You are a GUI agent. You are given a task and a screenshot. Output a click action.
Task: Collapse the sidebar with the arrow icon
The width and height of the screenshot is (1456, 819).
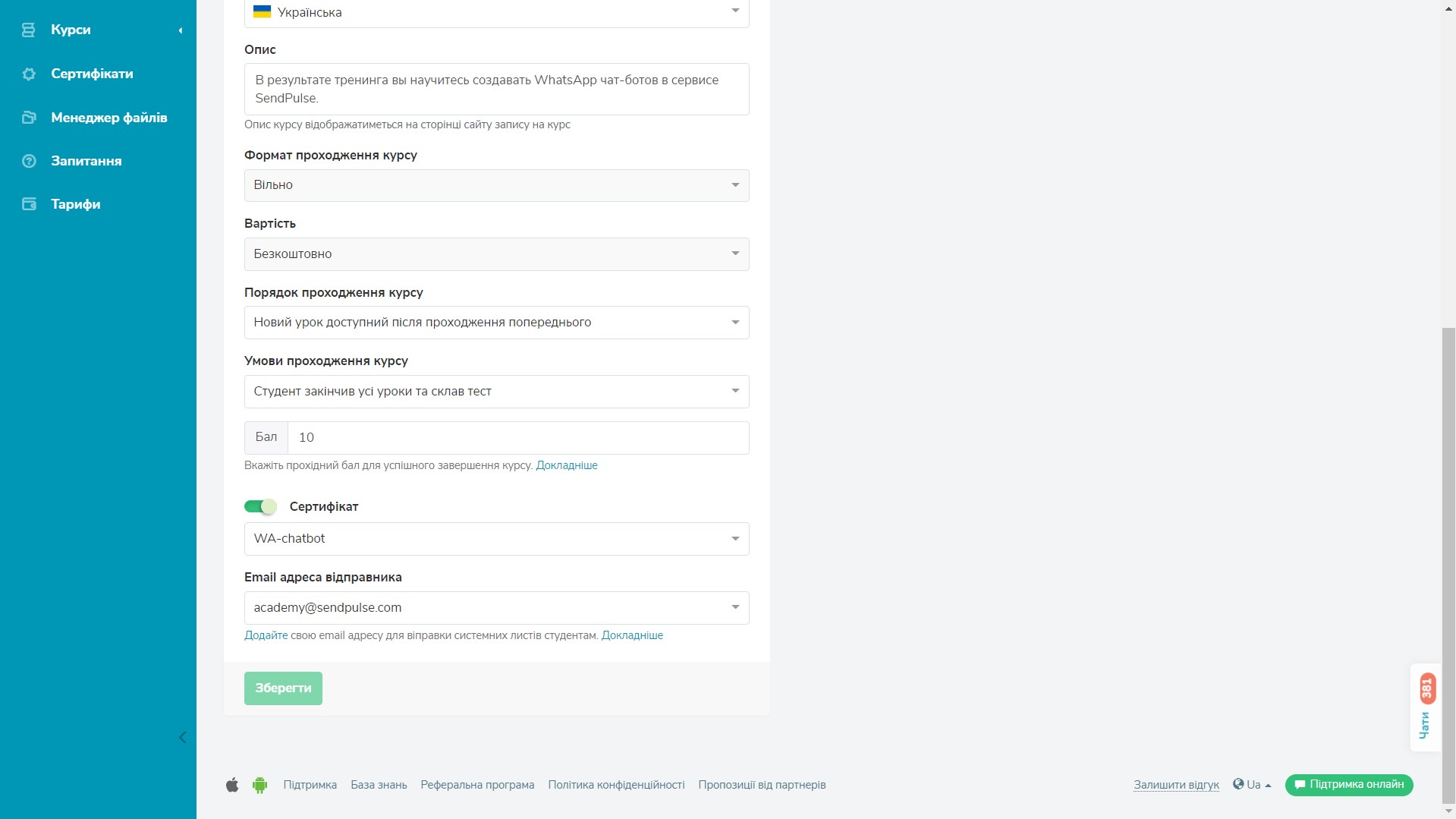pos(182,738)
